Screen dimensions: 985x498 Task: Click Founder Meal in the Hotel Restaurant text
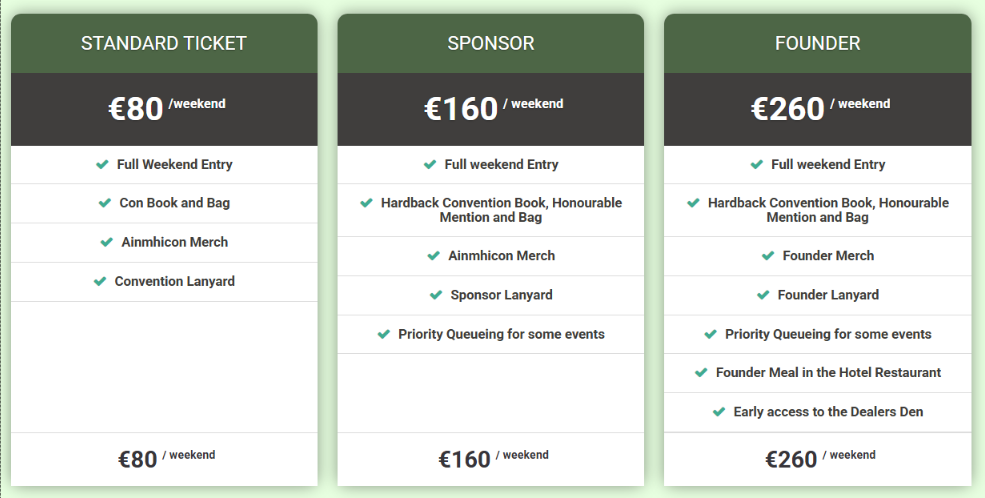click(x=828, y=372)
